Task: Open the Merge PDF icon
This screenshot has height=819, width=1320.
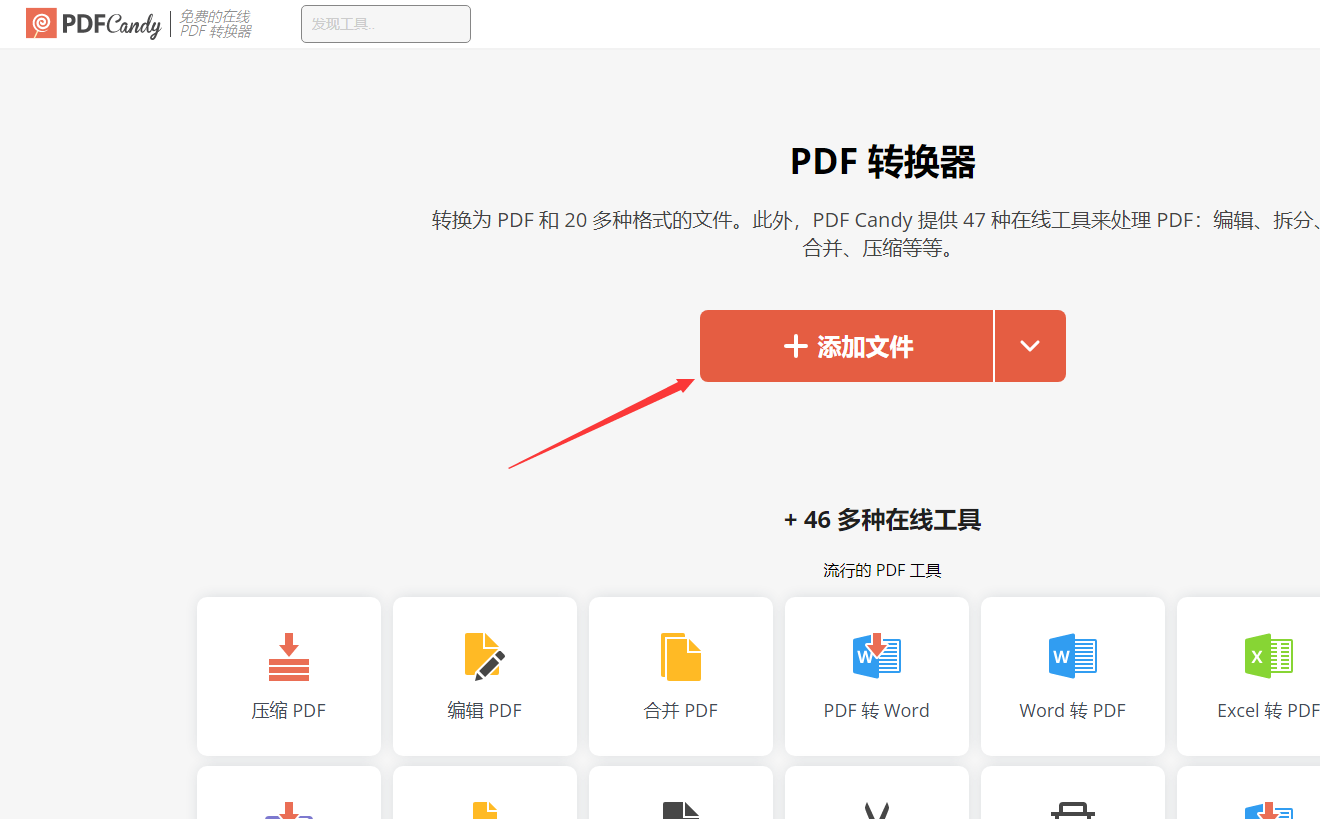Action: coord(681,657)
